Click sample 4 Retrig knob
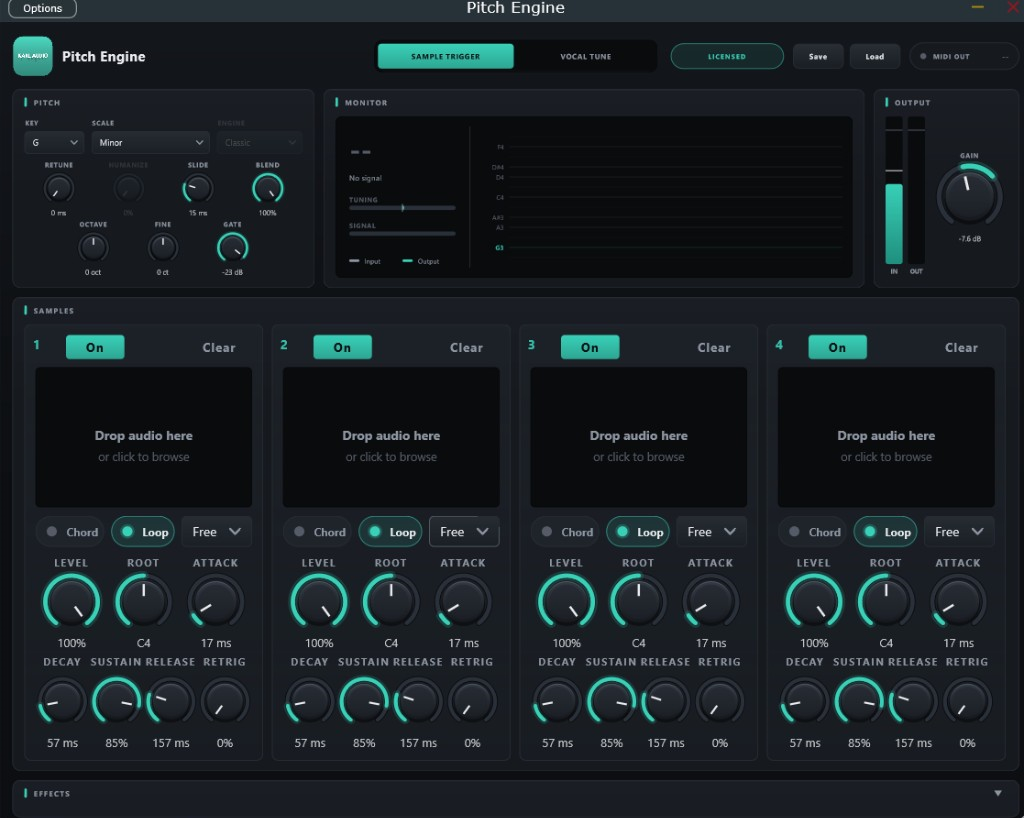The width and height of the screenshot is (1024, 818). click(967, 702)
